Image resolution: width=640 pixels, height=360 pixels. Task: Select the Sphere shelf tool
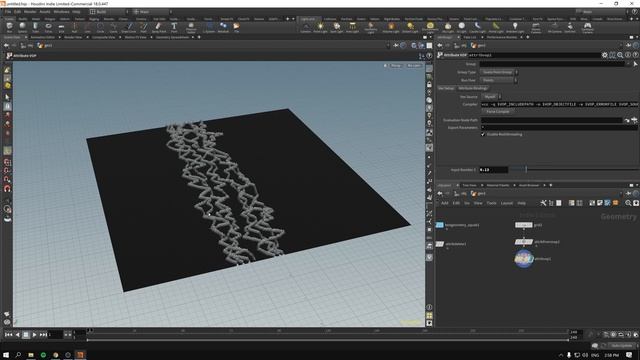click(x=22, y=27)
